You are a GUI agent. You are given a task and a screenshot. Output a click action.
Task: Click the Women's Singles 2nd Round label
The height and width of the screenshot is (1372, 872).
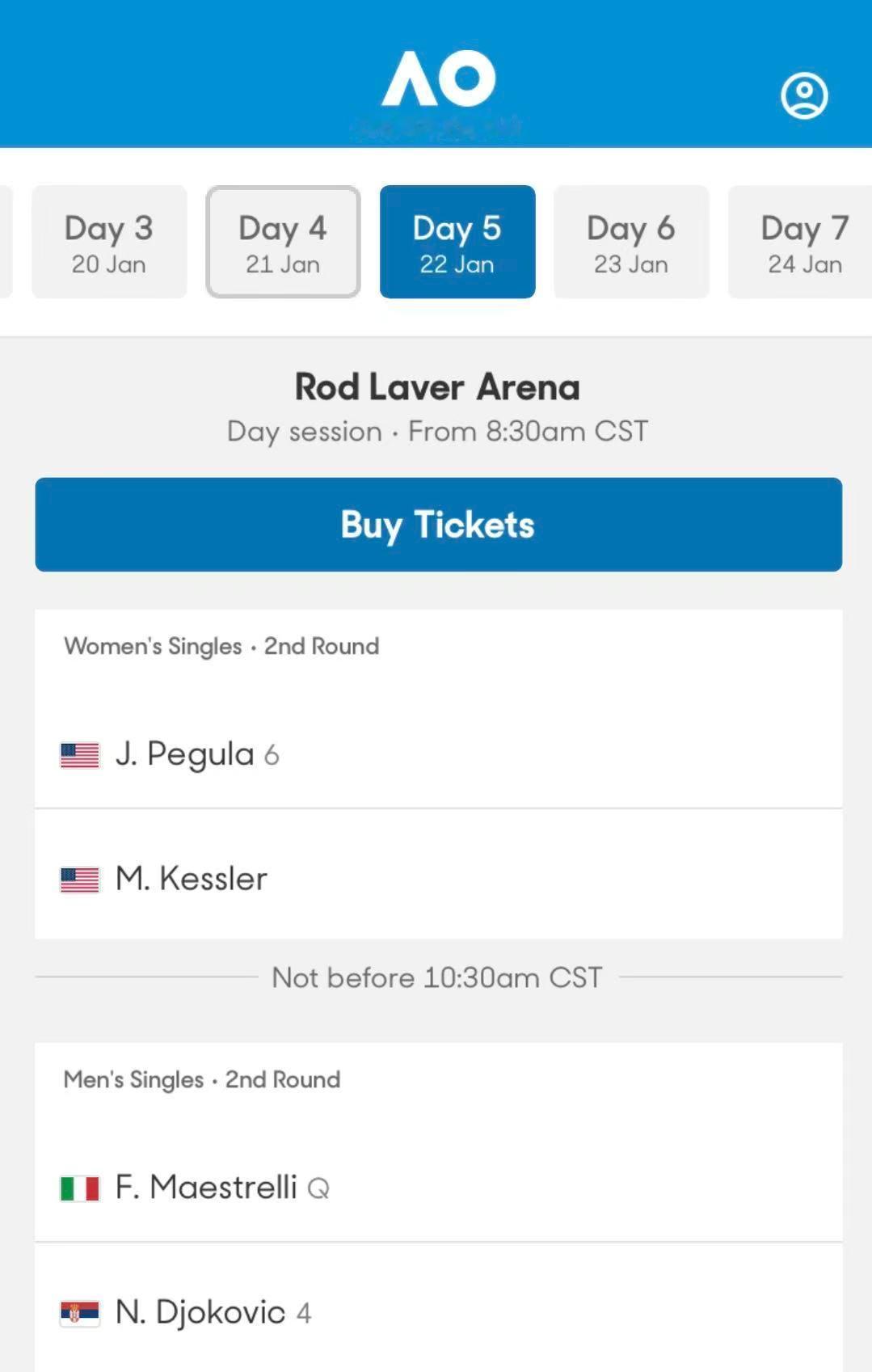[x=221, y=646]
